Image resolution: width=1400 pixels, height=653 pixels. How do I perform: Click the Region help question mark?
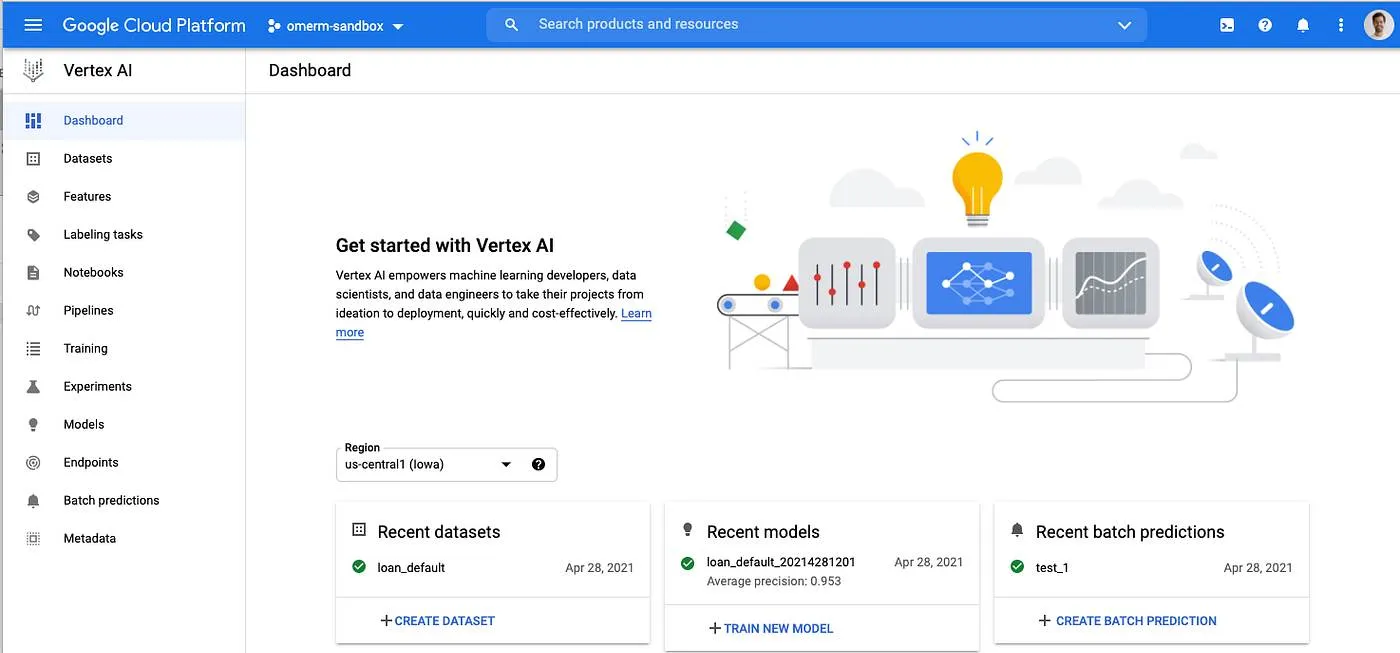[x=538, y=464]
